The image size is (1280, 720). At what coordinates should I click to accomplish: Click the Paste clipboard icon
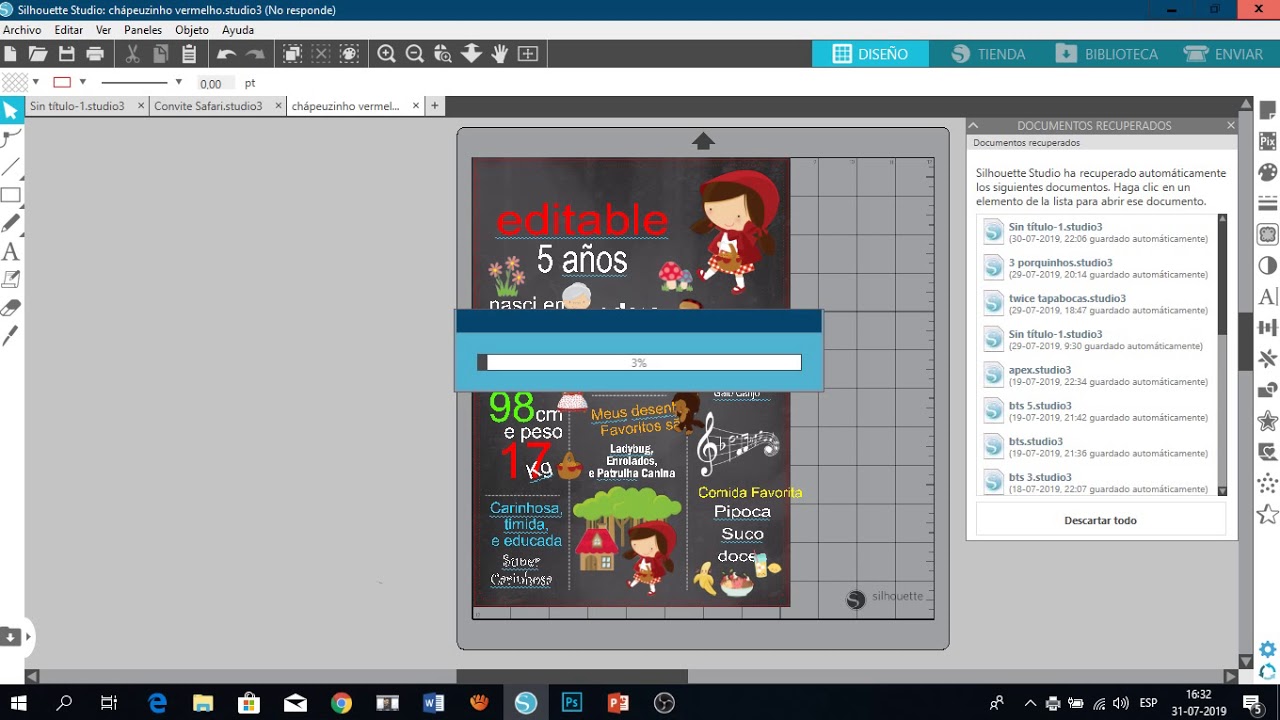point(188,54)
